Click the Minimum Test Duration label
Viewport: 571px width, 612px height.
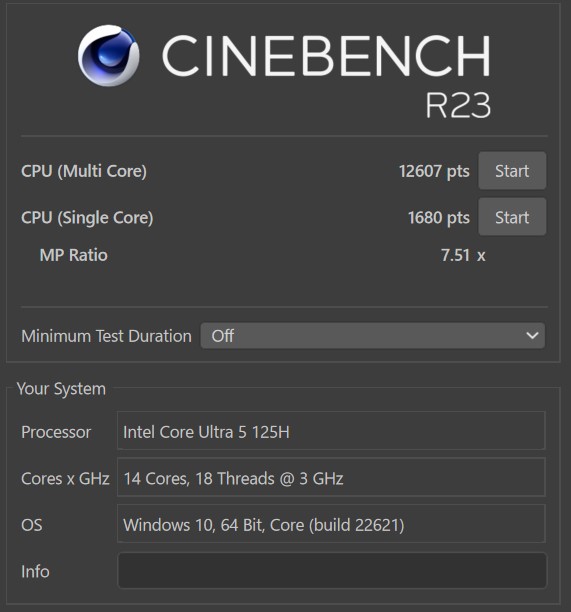point(106,336)
